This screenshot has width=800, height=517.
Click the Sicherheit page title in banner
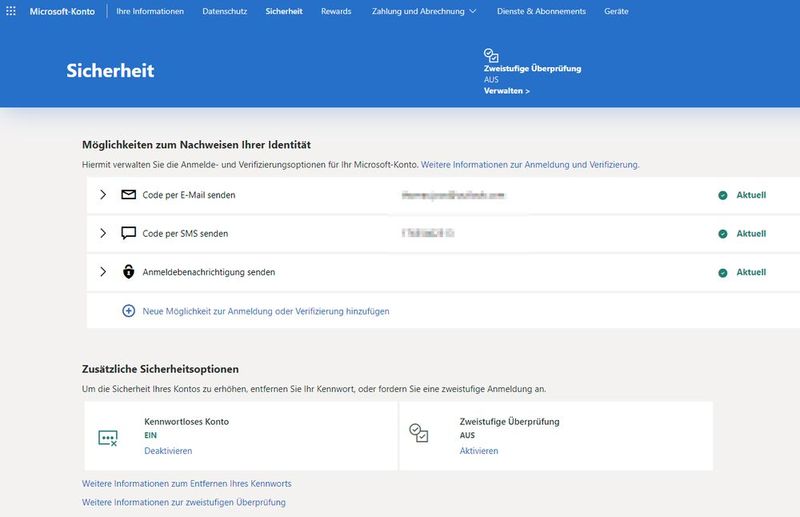pyautogui.click(x=110, y=70)
